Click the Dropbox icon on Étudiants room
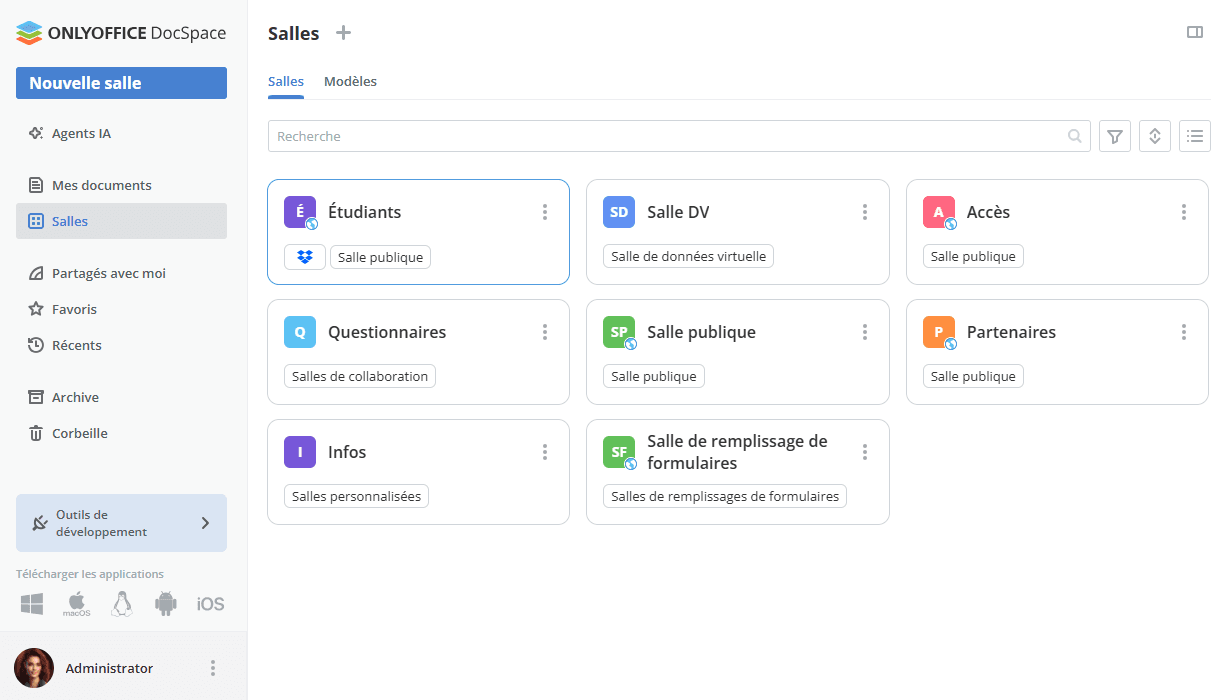This screenshot has height=700, width=1229. pos(305,257)
